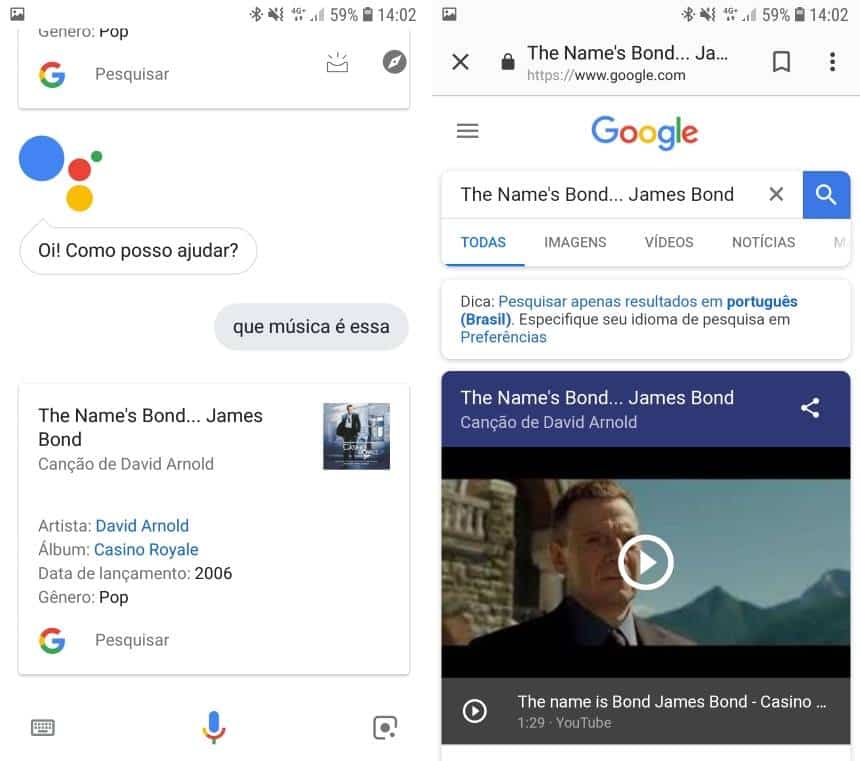Screen dimensions: 860x761
Task: Open the three-dot browser overflow menu
Action: click(833, 61)
